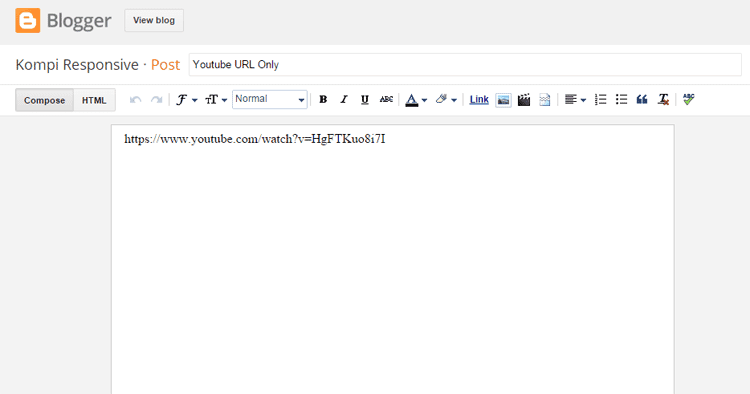Click the YouTube URL text in editor
This screenshot has height=394, width=750.
tap(254, 139)
